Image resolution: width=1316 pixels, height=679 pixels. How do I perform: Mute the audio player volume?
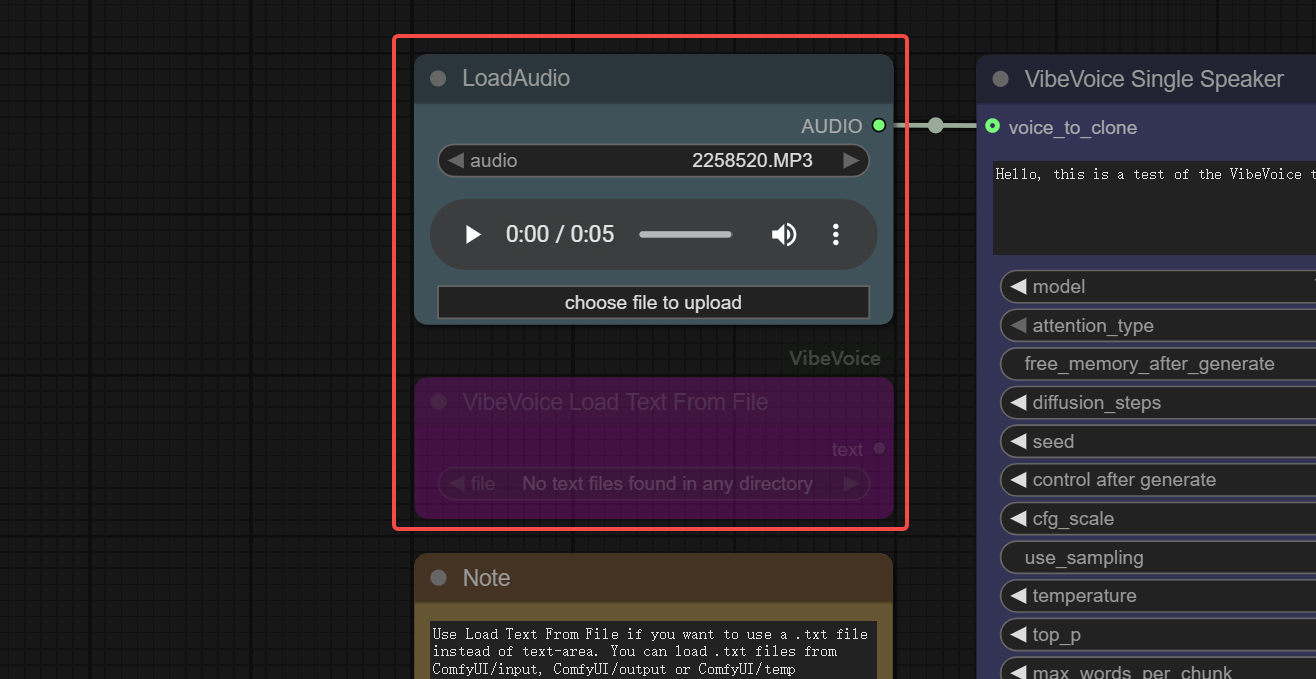784,234
